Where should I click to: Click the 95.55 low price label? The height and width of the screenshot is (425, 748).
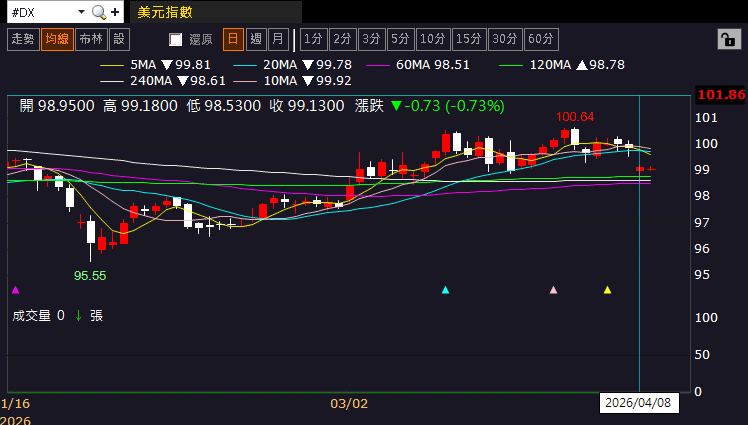pos(90,276)
